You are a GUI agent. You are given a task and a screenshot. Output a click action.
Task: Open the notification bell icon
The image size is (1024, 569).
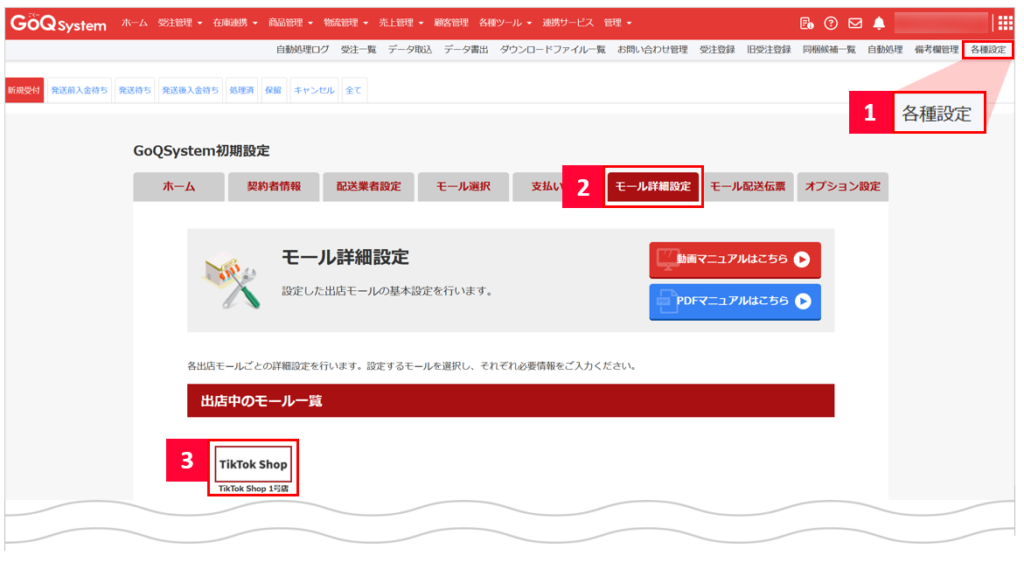(879, 23)
